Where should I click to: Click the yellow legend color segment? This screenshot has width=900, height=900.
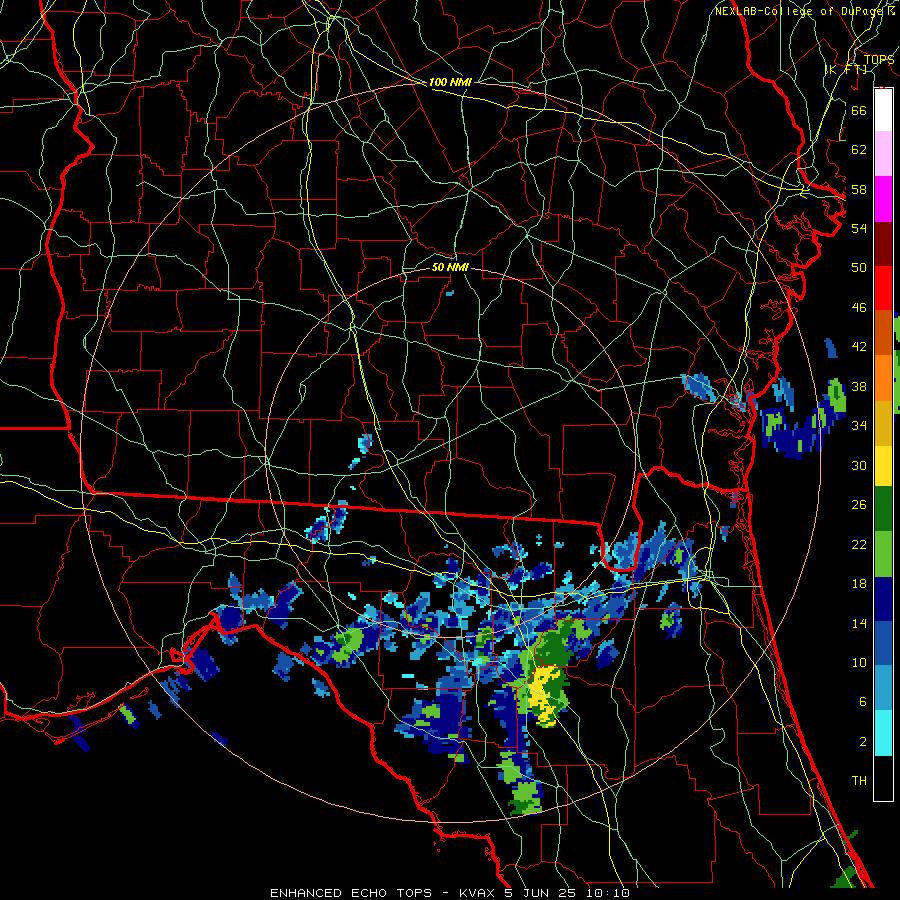tap(883, 466)
